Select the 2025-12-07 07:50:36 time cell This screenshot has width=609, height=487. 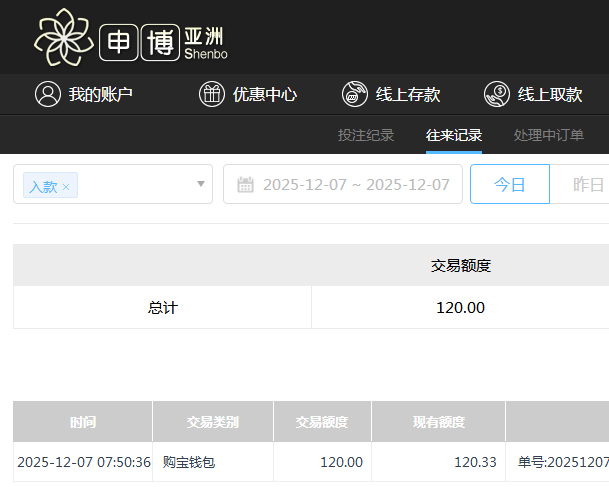pyautogui.click(x=84, y=462)
